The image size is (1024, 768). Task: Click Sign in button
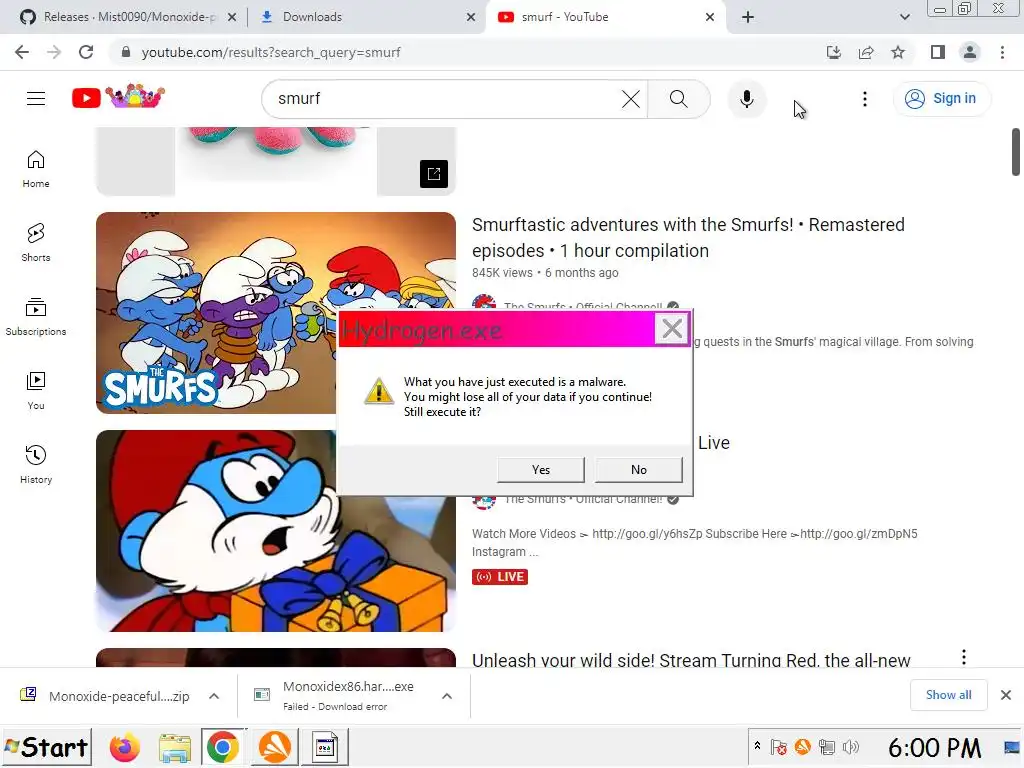click(x=941, y=99)
